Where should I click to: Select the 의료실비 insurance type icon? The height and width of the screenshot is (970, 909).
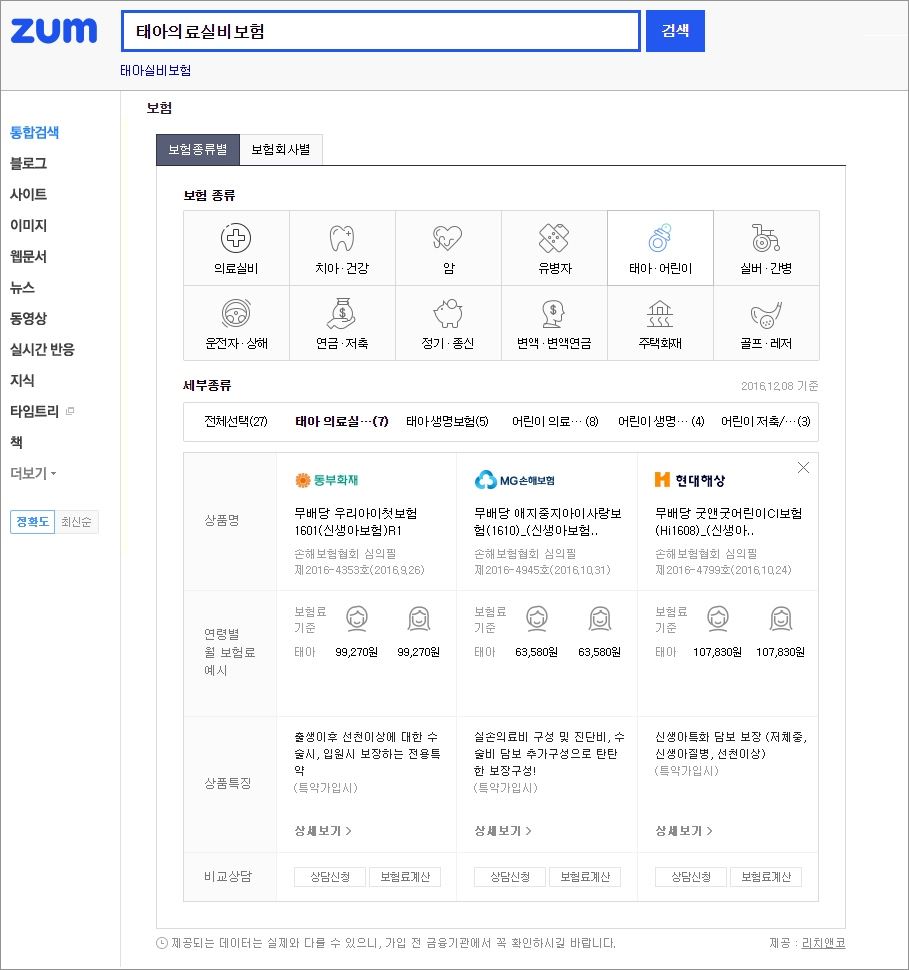(236, 238)
